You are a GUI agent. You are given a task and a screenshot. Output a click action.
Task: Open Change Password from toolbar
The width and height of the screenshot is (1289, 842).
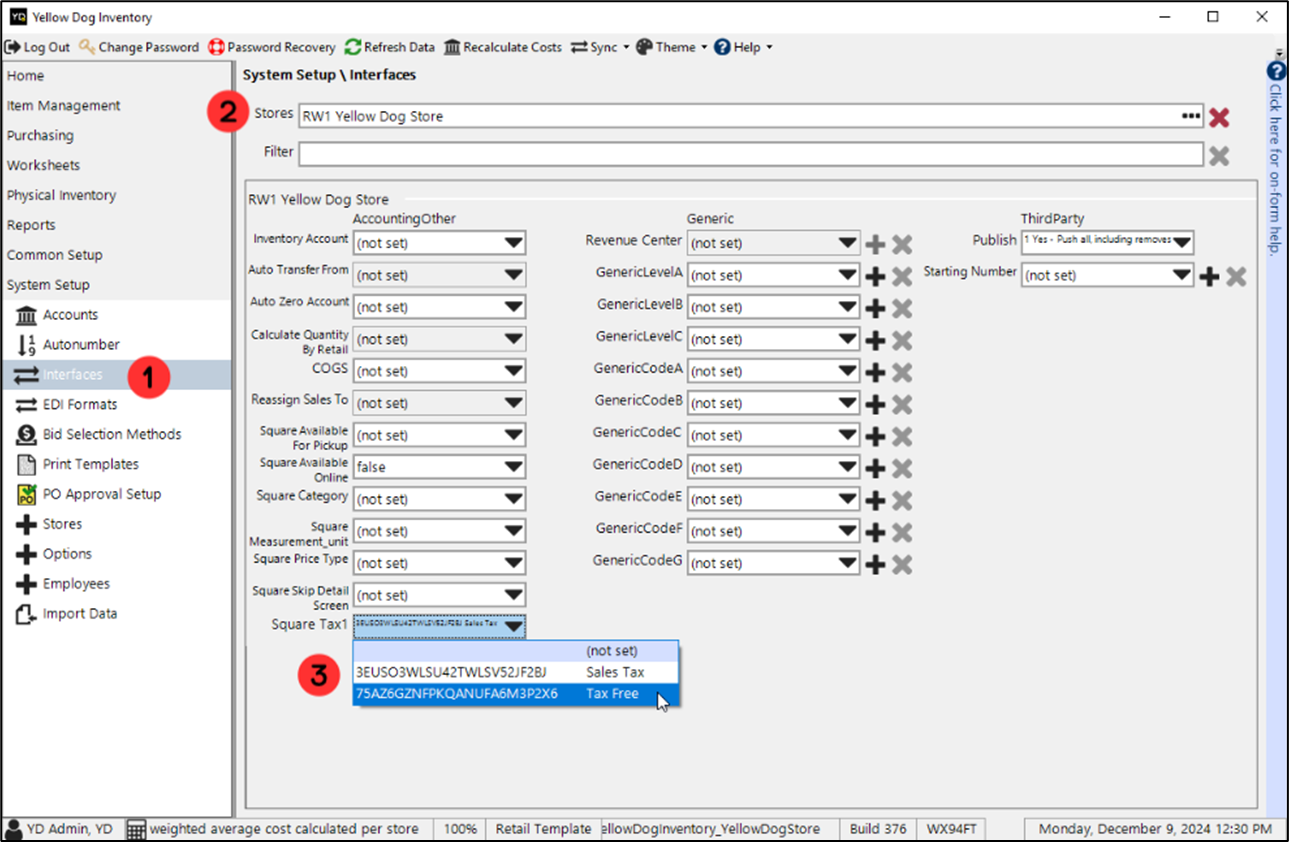pos(138,47)
